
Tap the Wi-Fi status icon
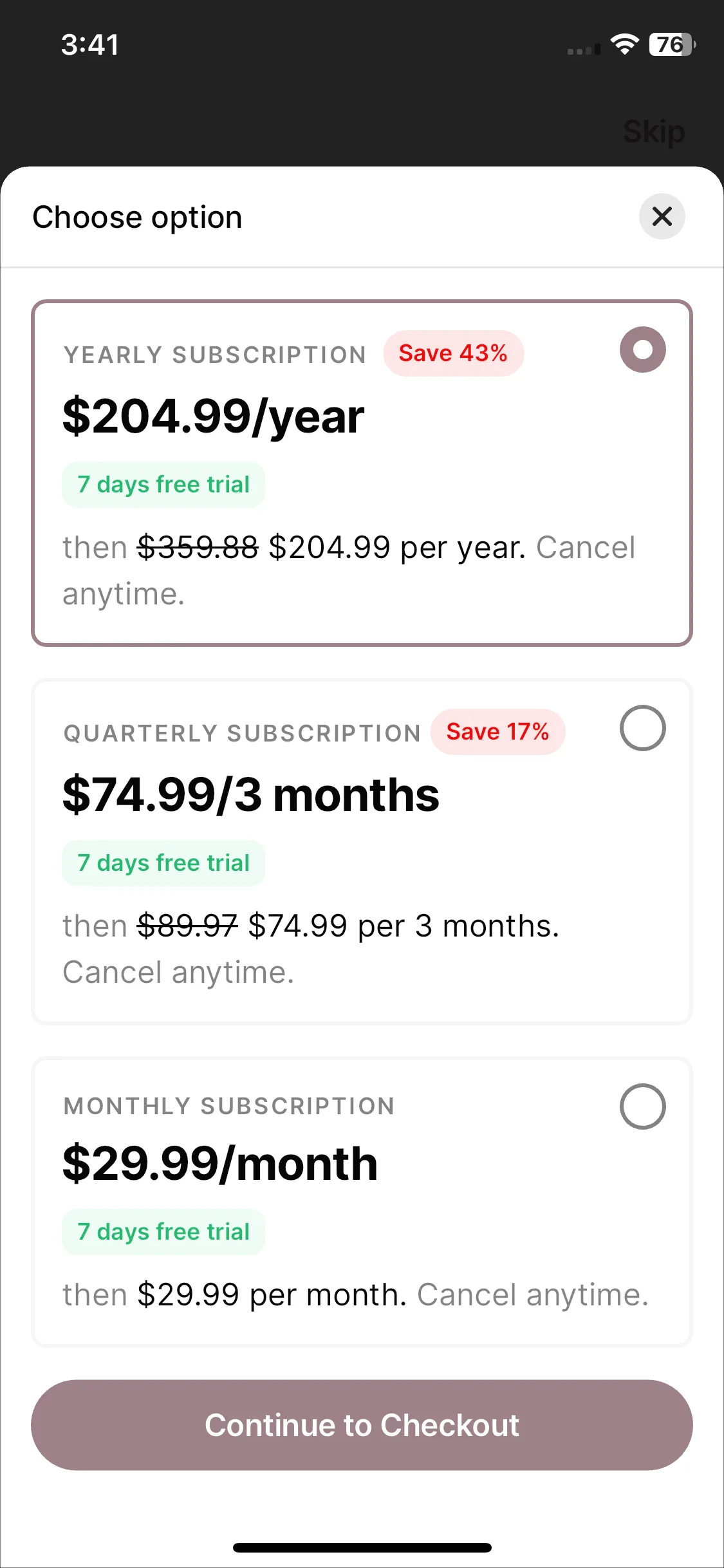[x=624, y=44]
